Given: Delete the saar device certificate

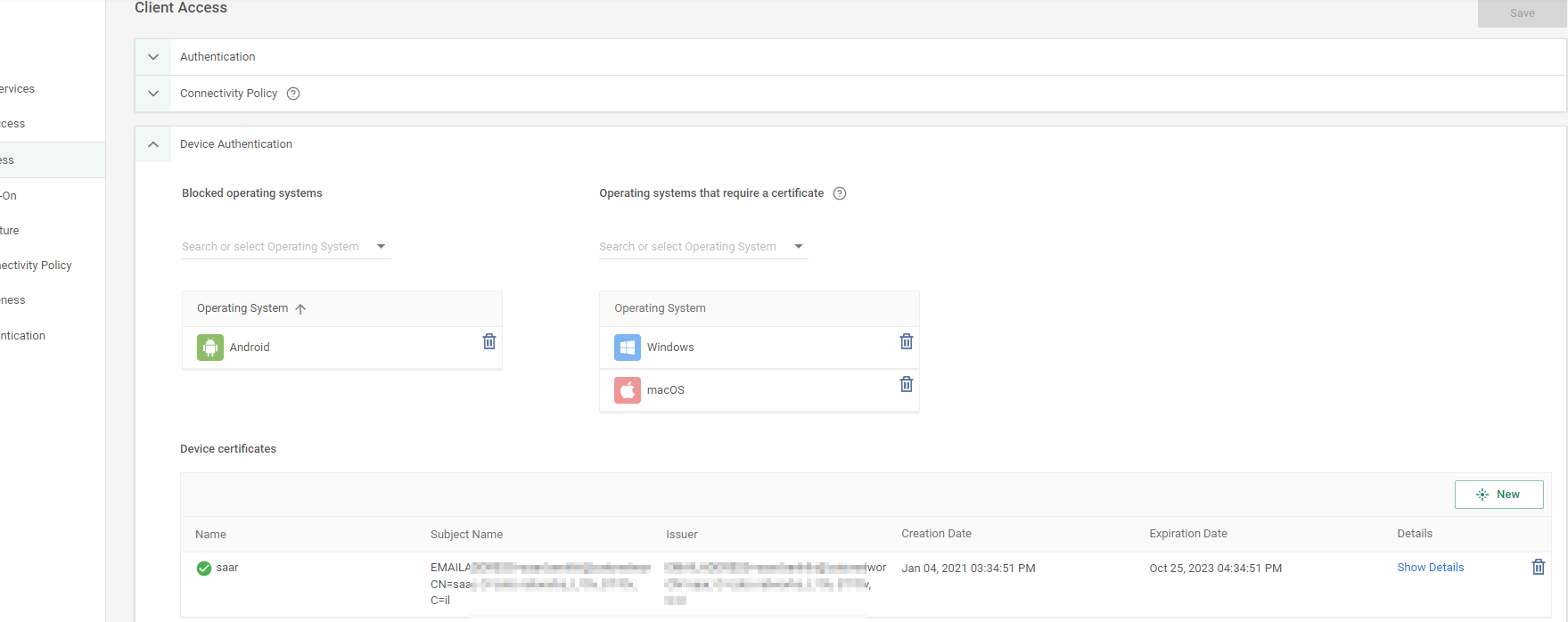Looking at the screenshot, I should [1538, 568].
